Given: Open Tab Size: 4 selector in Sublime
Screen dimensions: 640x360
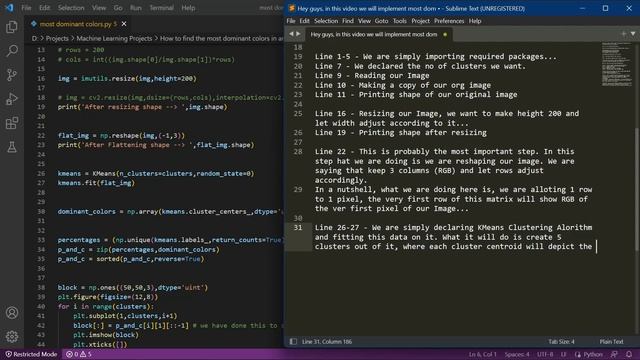Looking at the screenshot, I should tap(561, 342).
